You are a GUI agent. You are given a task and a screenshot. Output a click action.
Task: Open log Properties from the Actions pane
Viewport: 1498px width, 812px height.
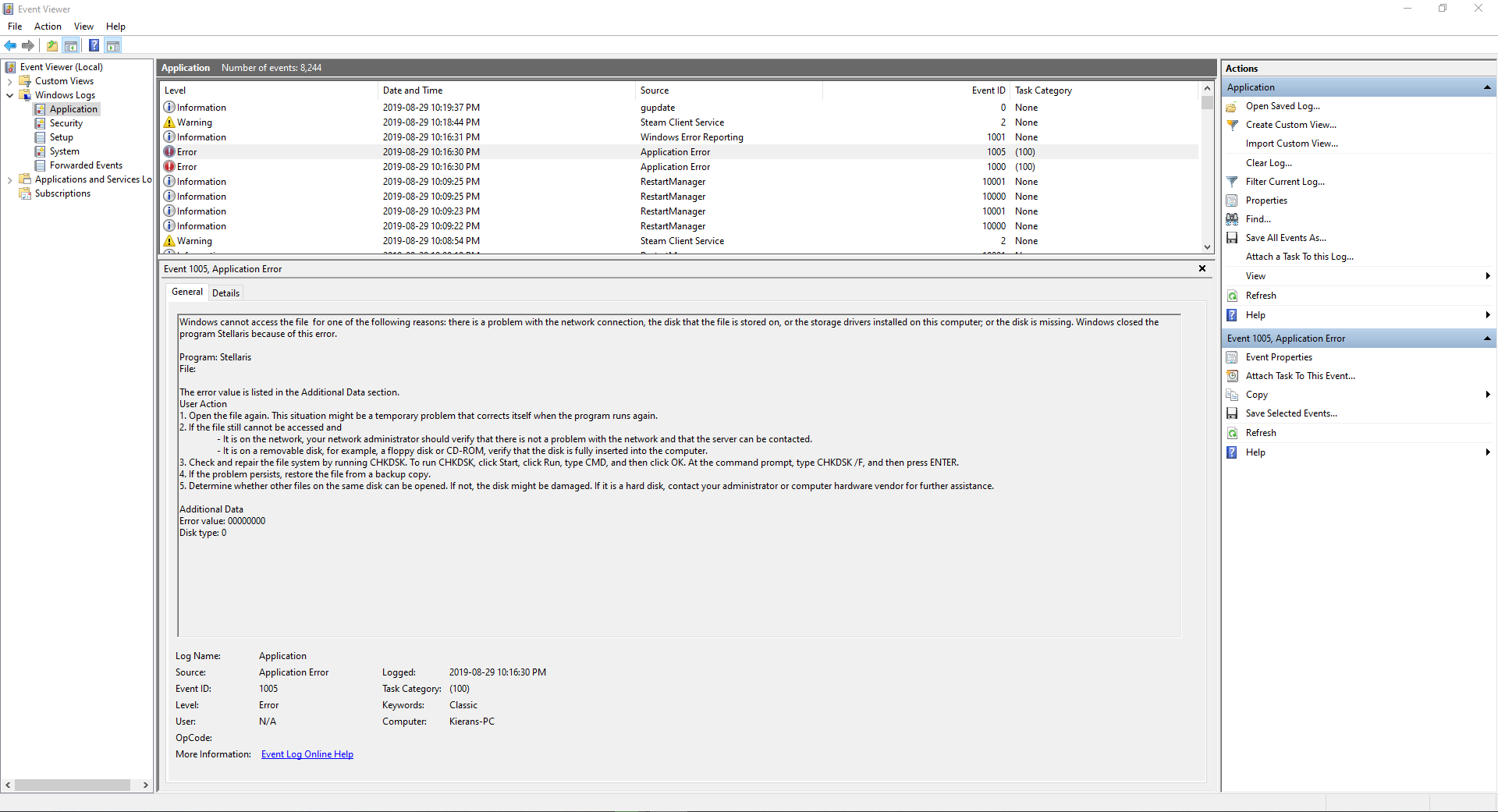(1266, 200)
